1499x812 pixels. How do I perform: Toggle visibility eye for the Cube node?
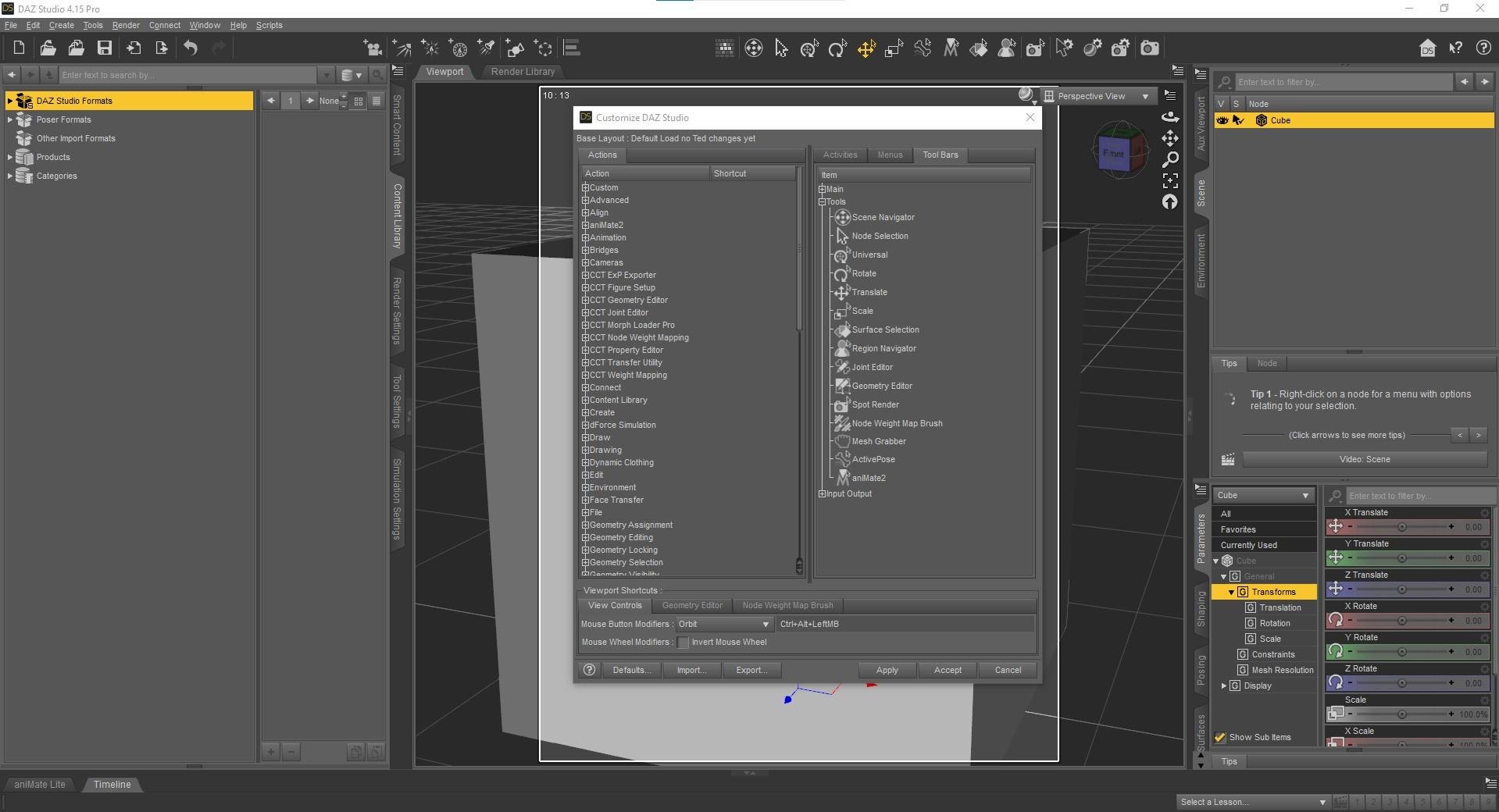pyautogui.click(x=1222, y=120)
